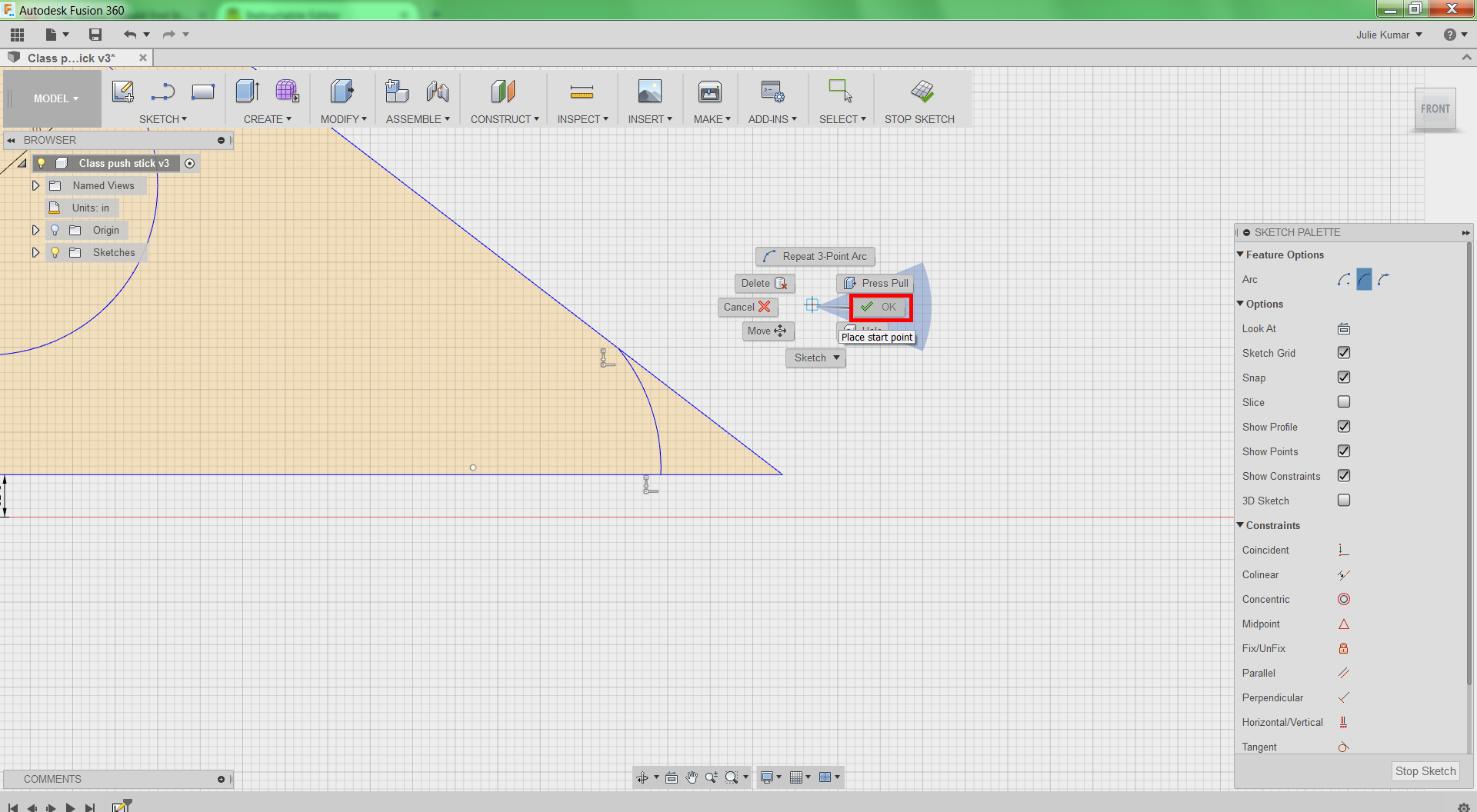Screen dimensions: 1477x812
Task: Open the SKETCH toolbar menu
Action: pyautogui.click(x=163, y=120)
